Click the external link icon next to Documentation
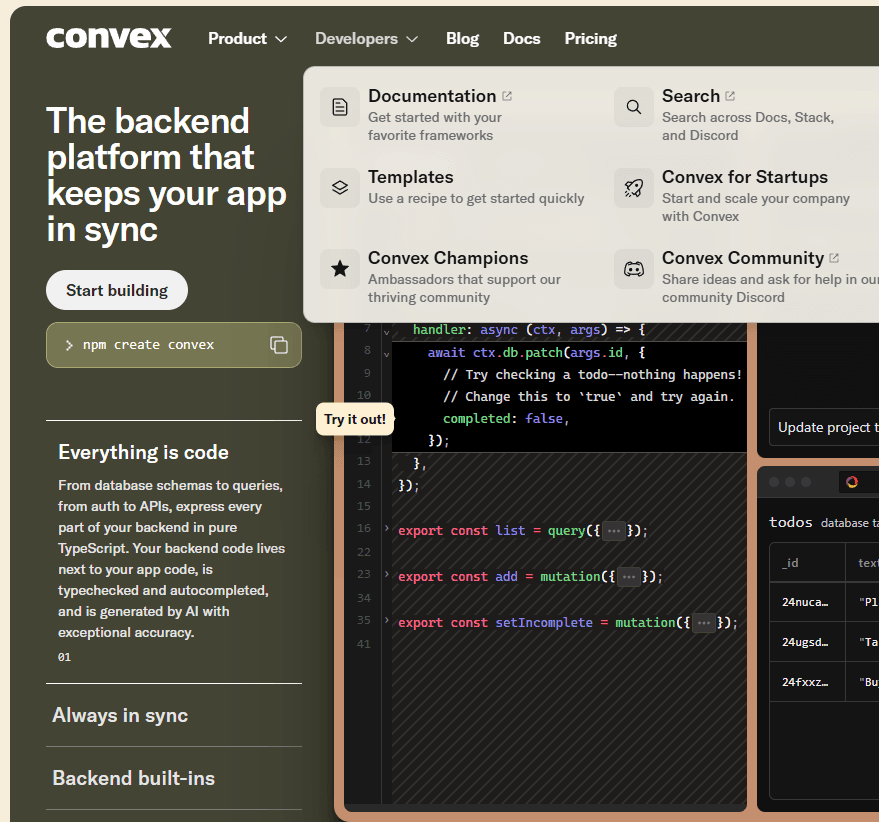879x822 pixels. point(507,94)
